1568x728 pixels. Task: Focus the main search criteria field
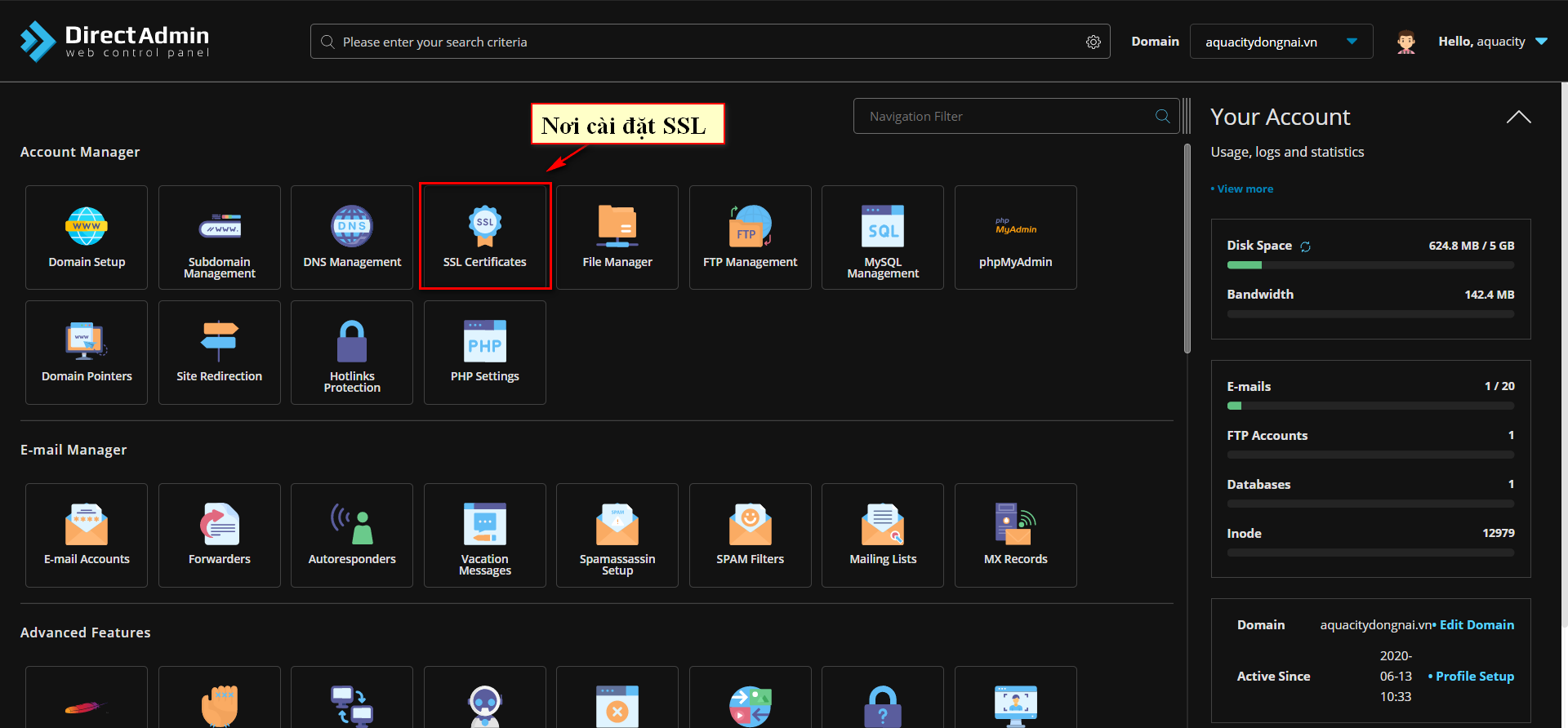(710, 42)
